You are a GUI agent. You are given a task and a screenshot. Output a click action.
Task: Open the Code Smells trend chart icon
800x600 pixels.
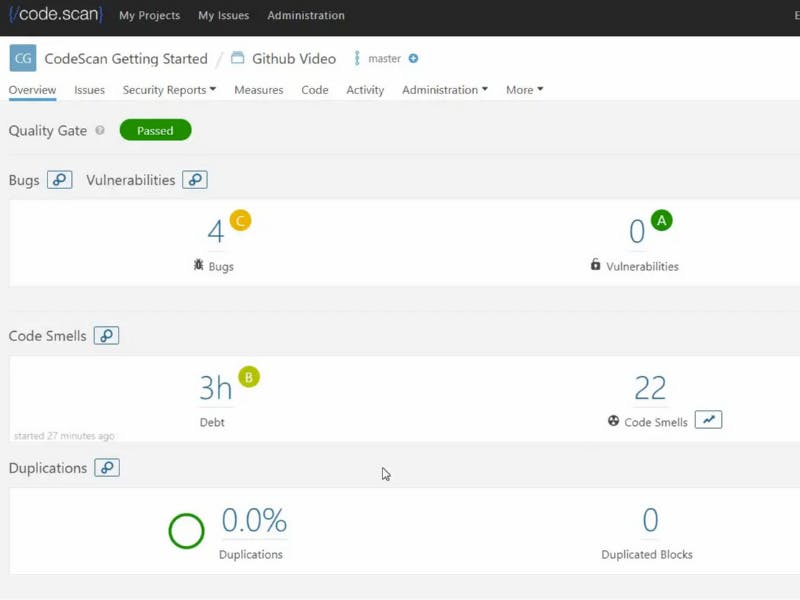(708, 420)
